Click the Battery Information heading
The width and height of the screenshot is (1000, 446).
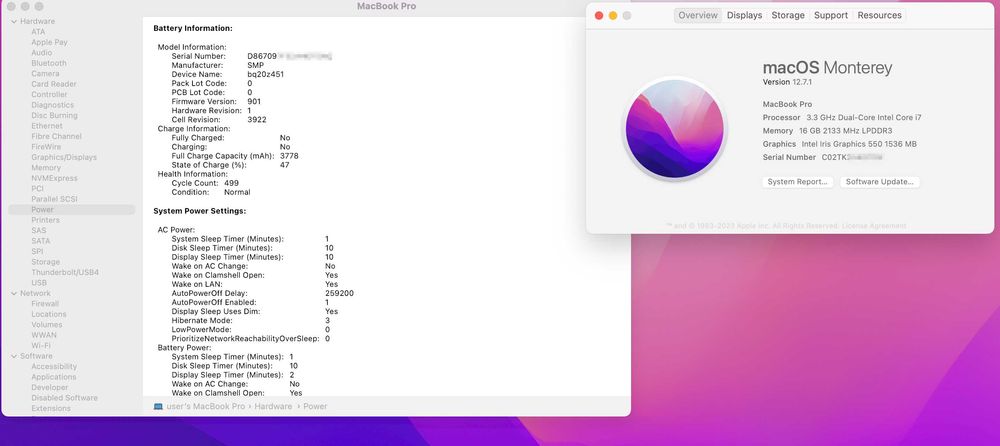[193, 29]
